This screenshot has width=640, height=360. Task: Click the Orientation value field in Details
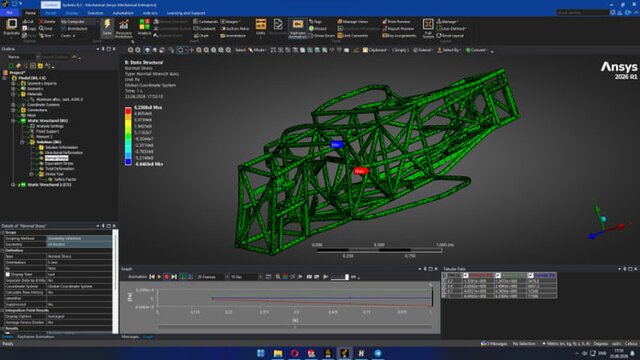tap(79, 262)
